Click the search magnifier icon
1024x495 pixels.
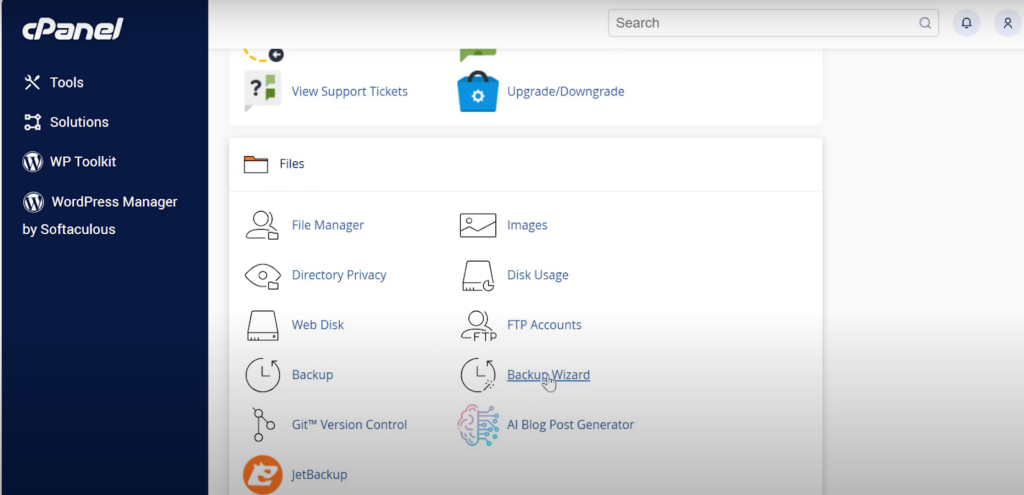click(925, 23)
